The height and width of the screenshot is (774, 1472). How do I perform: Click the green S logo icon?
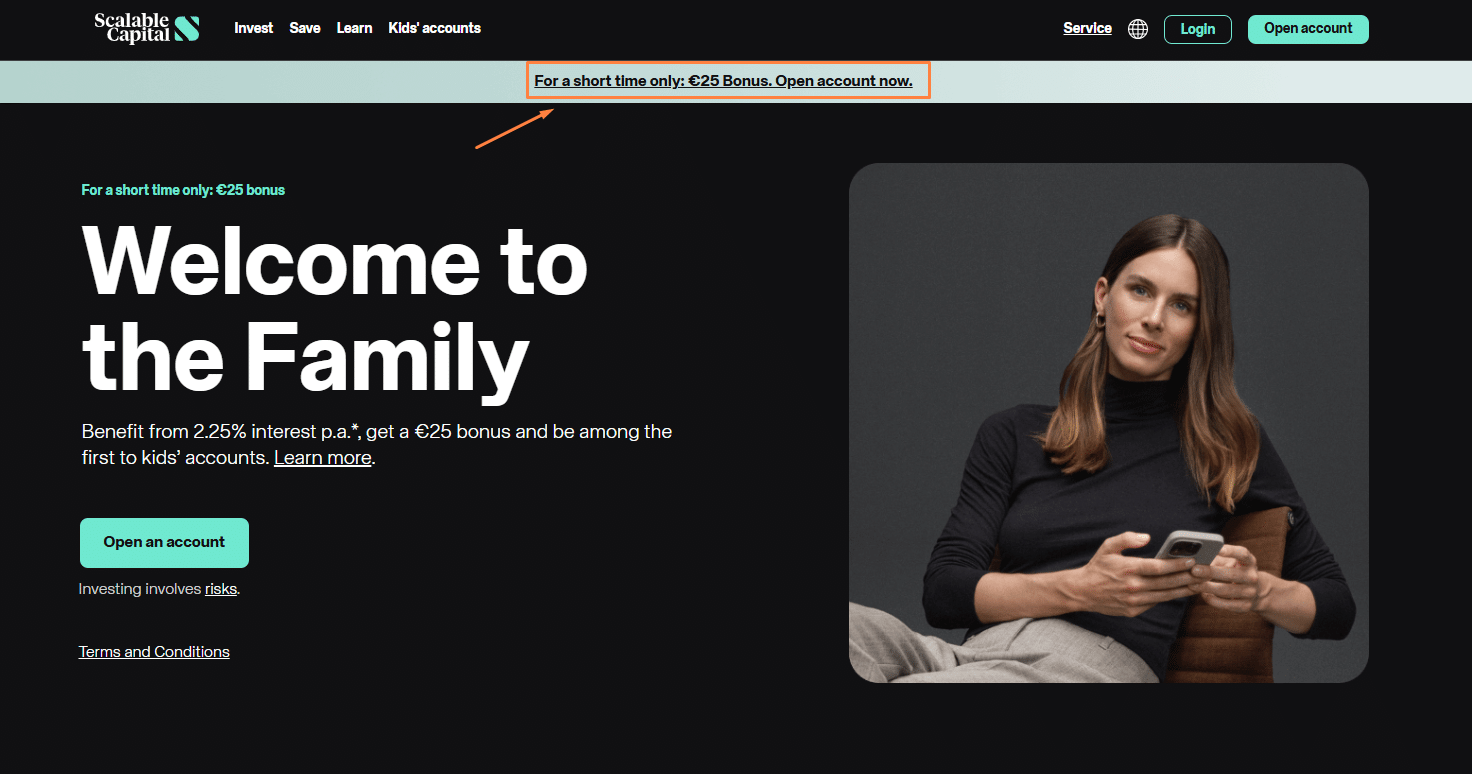pyautogui.click(x=187, y=29)
